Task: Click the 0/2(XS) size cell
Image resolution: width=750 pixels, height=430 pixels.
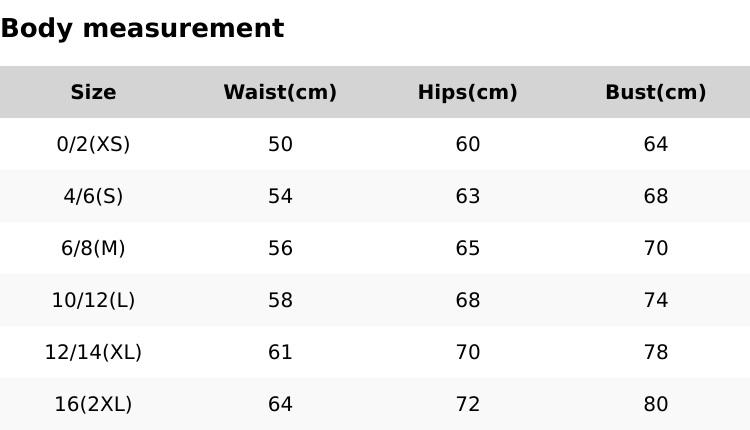Action: 93,145
